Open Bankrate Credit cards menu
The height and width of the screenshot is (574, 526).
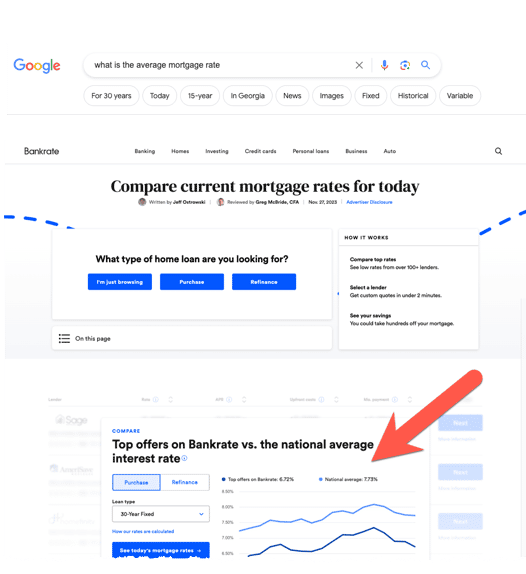click(x=260, y=151)
